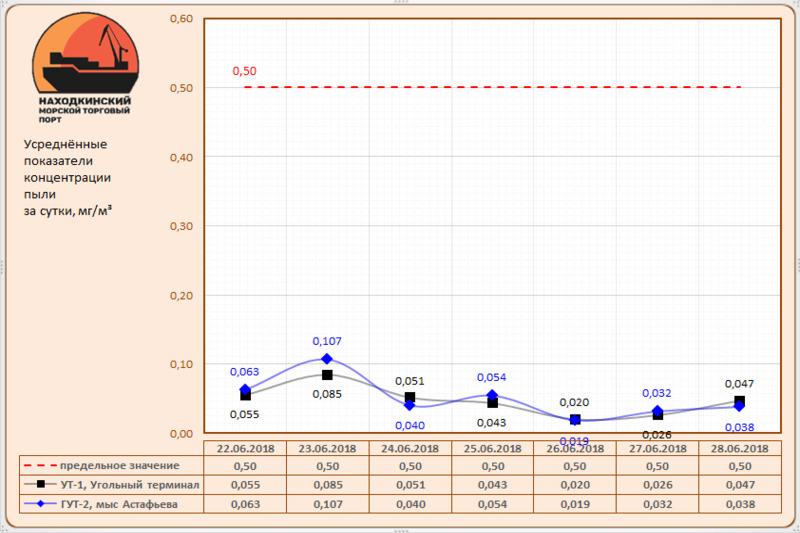Select the blue diamond data point labeled 0,107
The image size is (800, 533).
[327, 359]
